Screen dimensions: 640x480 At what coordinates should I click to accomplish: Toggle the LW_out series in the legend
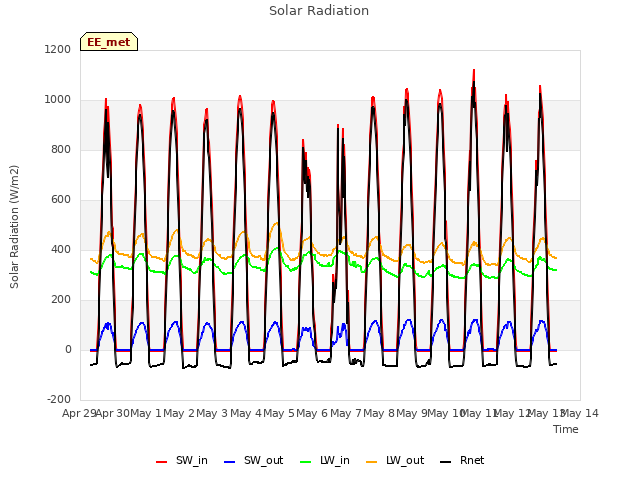click(395, 461)
